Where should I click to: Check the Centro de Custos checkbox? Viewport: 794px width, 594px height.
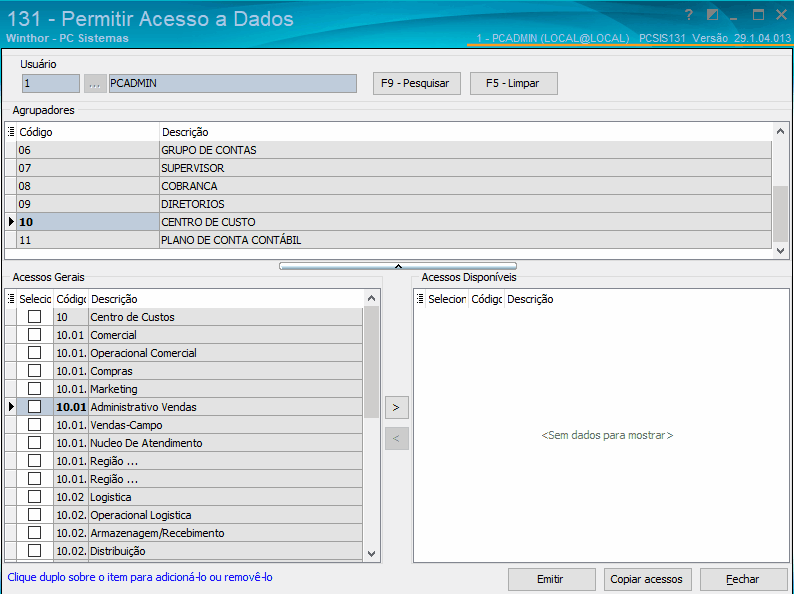[34, 316]
